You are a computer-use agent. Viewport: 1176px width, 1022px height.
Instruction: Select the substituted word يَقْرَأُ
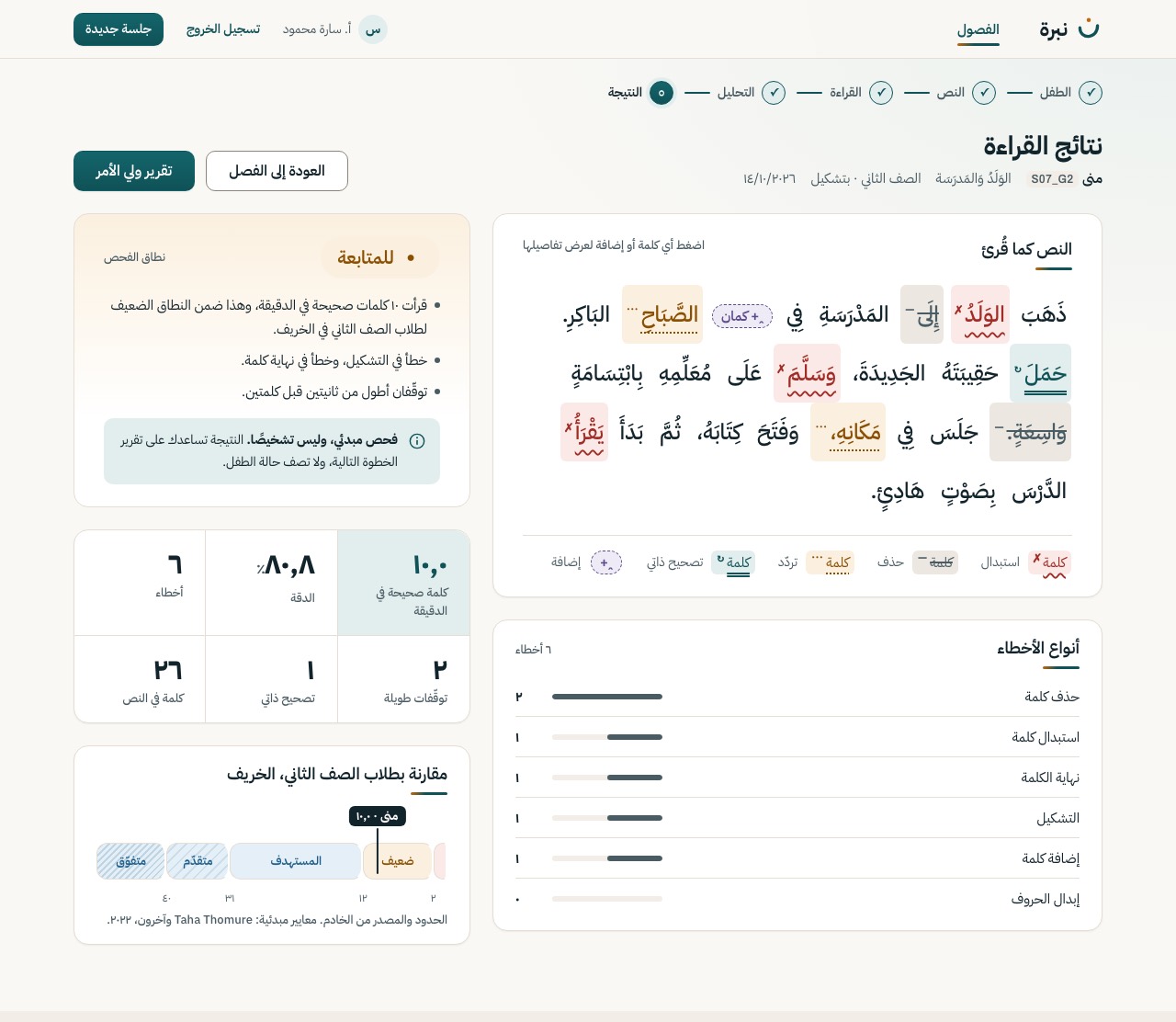click(x=584, y=432)
